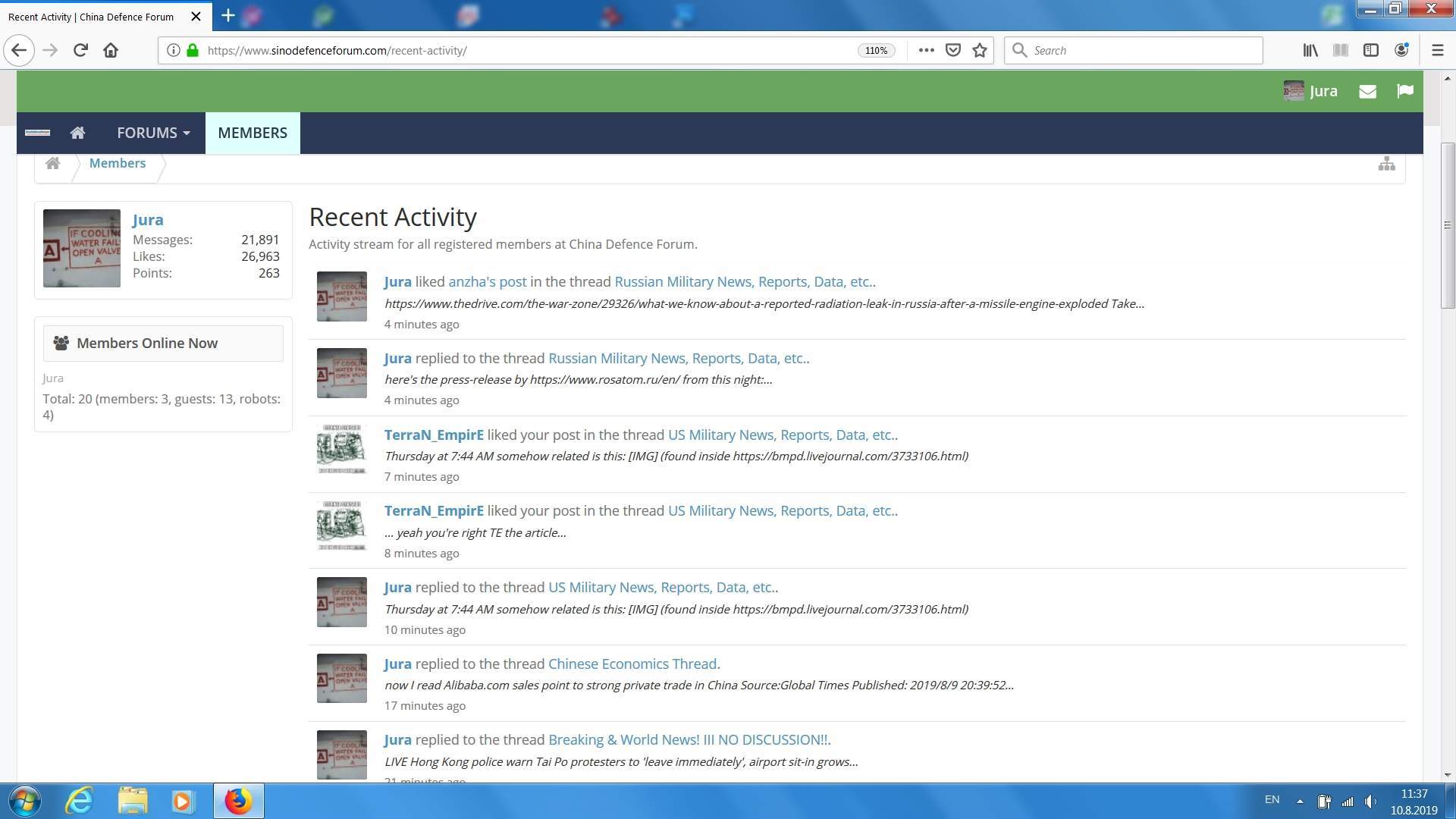Screen dimensions: 1456x819
Task: Open the inbox envelope icon
Action: click(x=1367, y=92)
